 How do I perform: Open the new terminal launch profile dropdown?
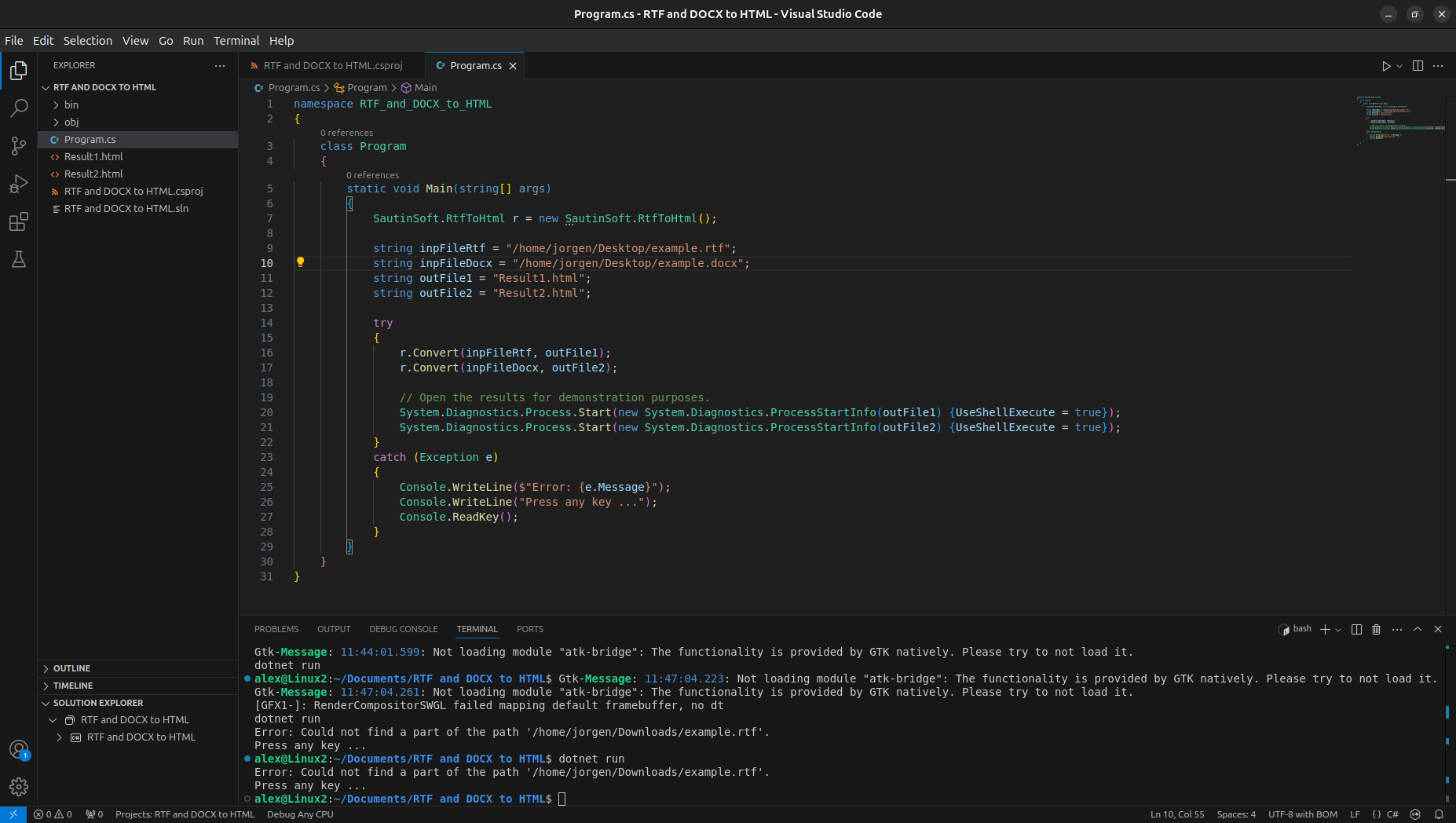coord(1338,630)
